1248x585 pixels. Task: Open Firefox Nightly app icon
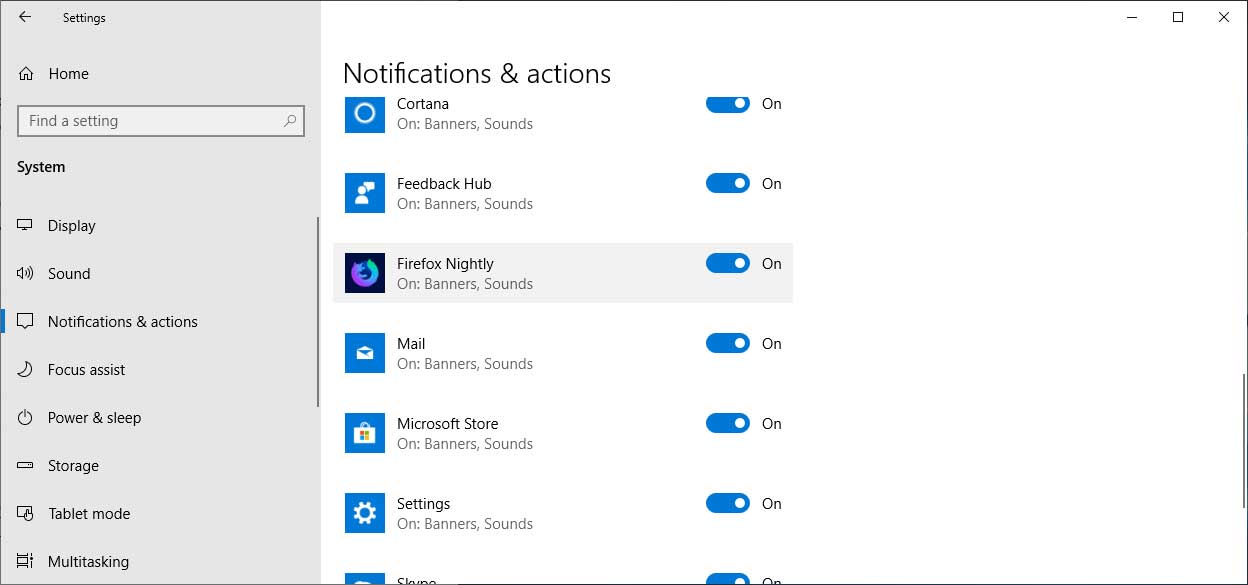click(365, 273)
